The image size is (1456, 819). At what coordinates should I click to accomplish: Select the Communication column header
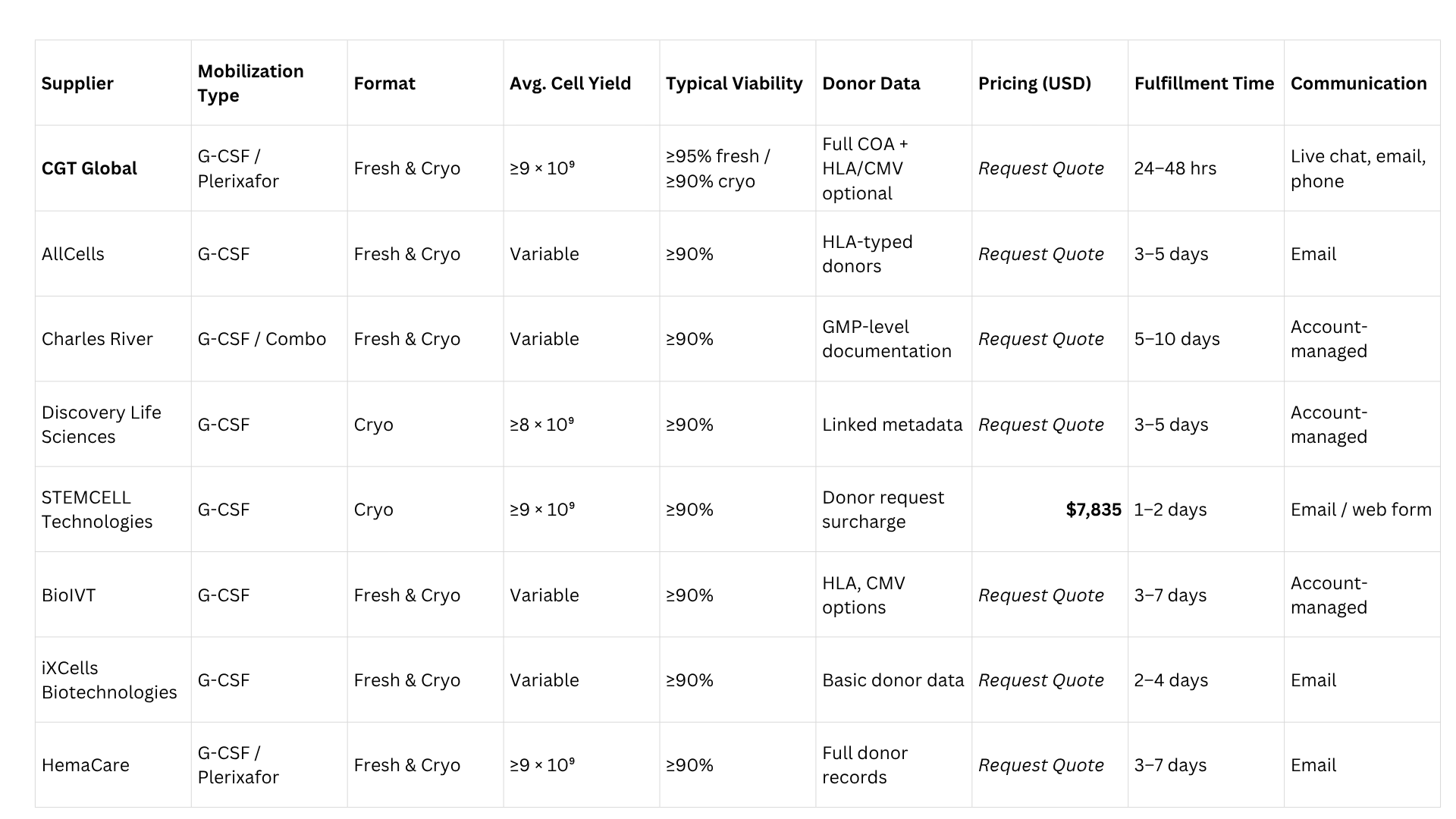click(1358, 83)
